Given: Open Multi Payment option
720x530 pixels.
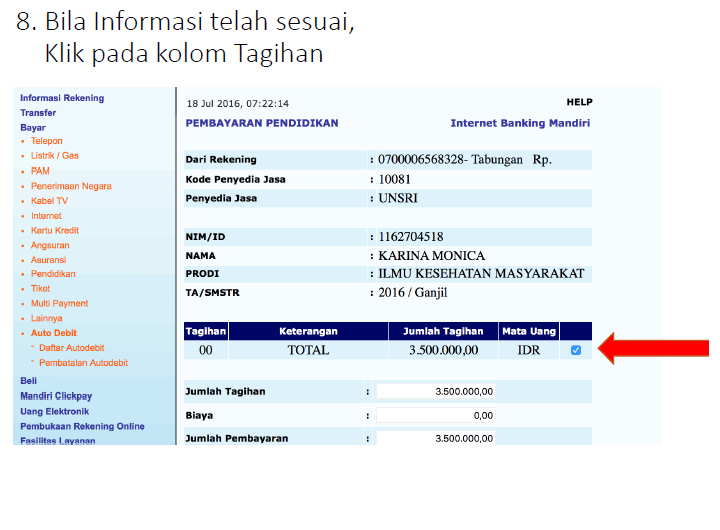Looking at the screenshot, I should (59, 303).
